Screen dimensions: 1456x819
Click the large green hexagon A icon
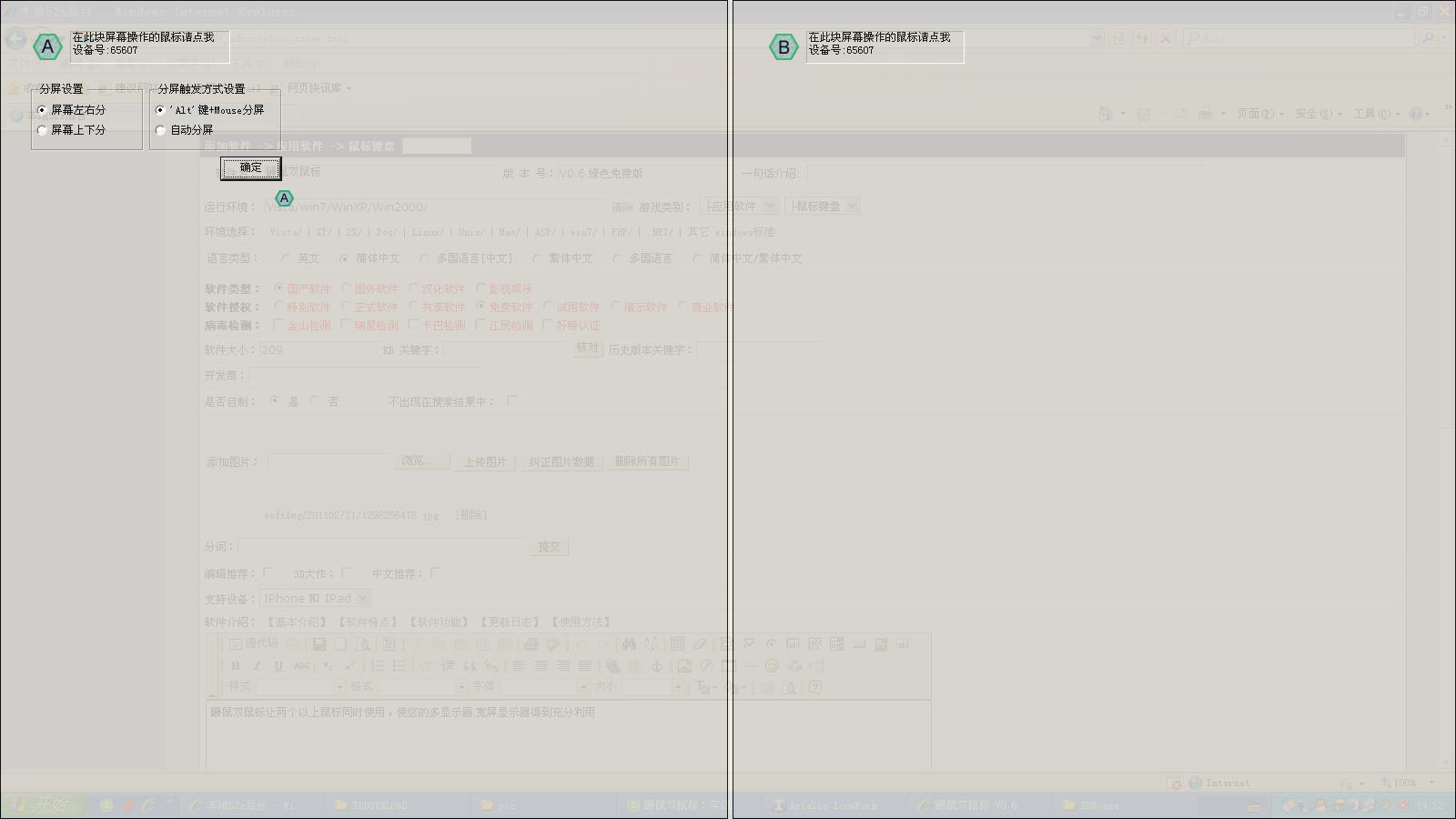pos(47,46)
